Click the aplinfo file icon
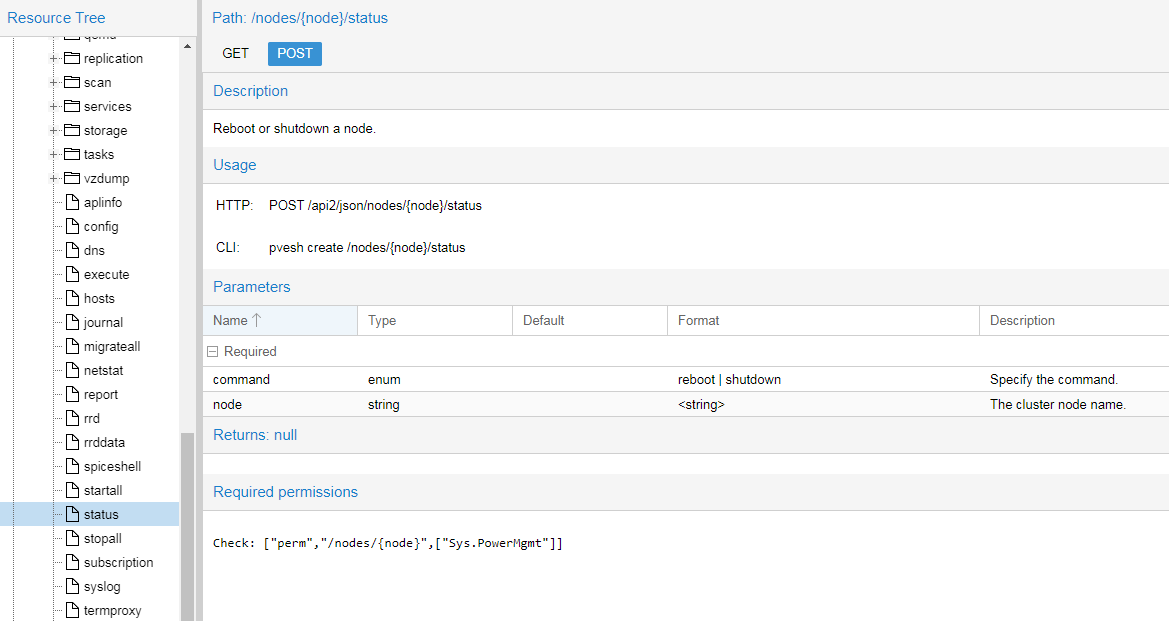The image size is (1169, 621). click(72, 202)
